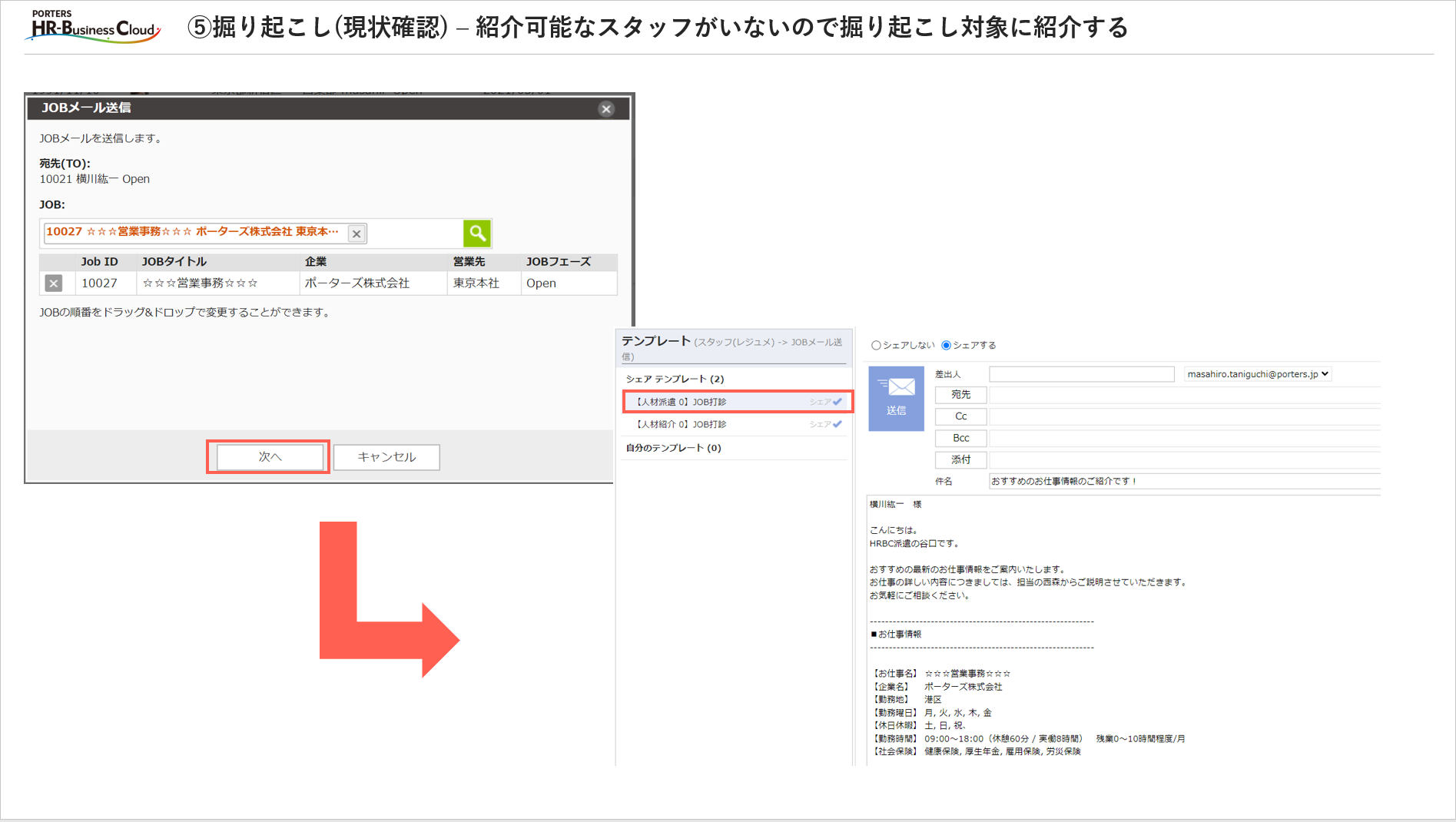Screen dimensions: 1456x822
Task: Click the 宛先 recipient button
Action: [x=960, y=395]
